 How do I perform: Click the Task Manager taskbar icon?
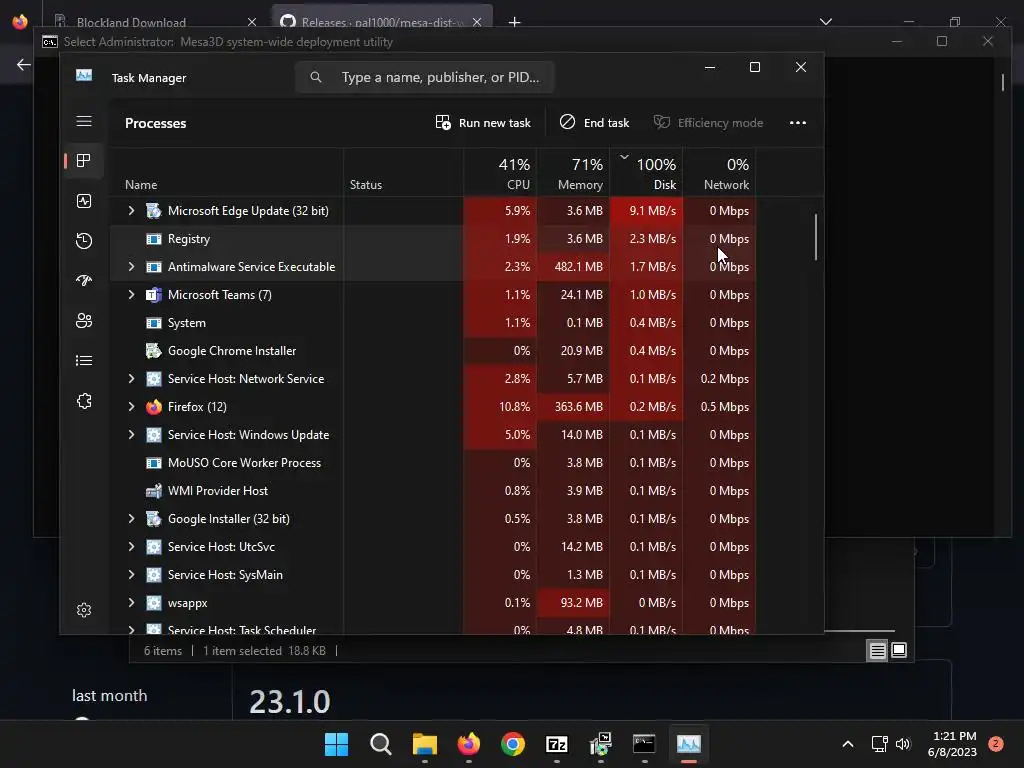(688, 744)
